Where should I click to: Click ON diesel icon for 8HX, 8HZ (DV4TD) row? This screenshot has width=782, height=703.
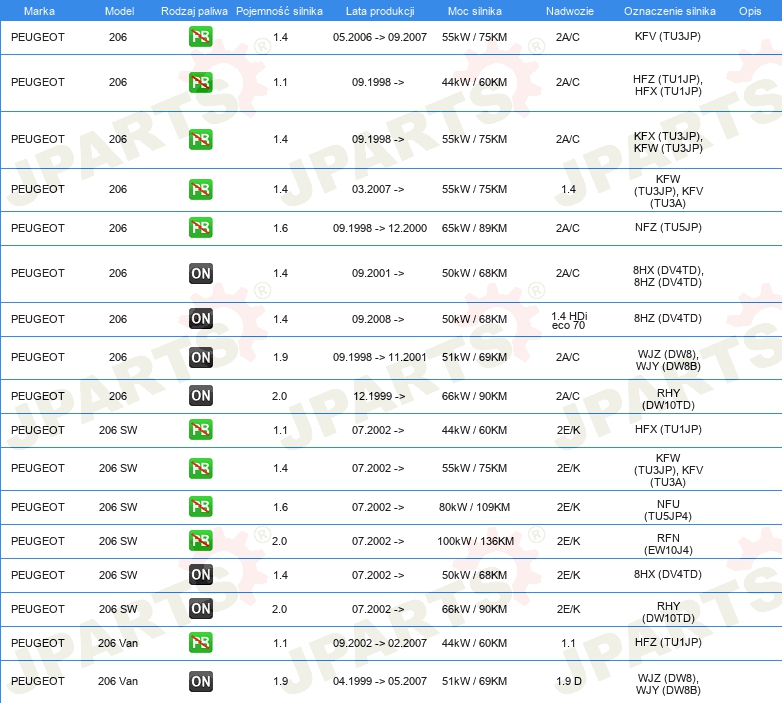[x=200, y=273]
